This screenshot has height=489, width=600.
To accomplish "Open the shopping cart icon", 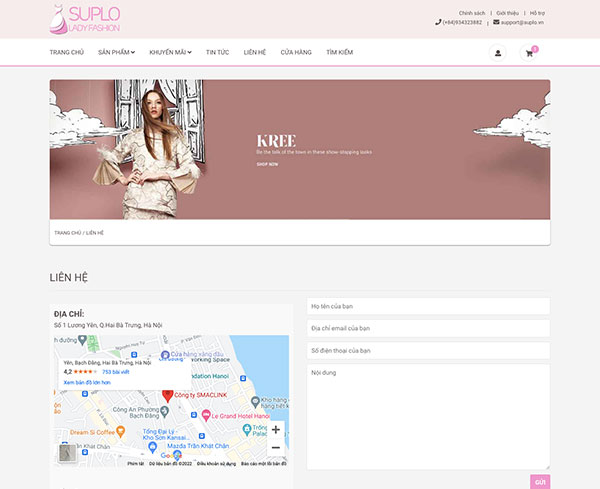I will [x=529, y=53].
